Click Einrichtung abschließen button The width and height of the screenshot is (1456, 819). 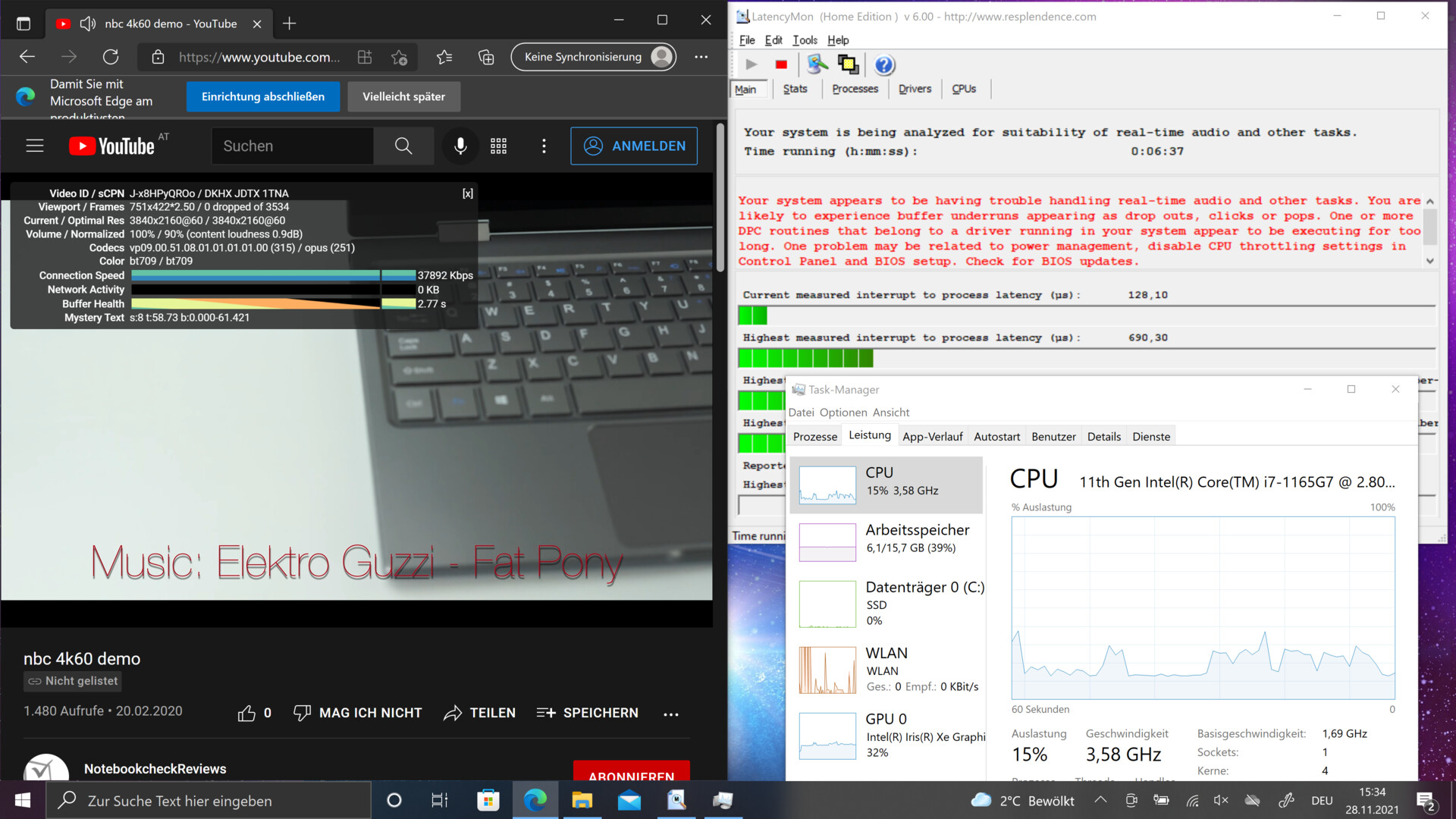[x=262, y=96]
